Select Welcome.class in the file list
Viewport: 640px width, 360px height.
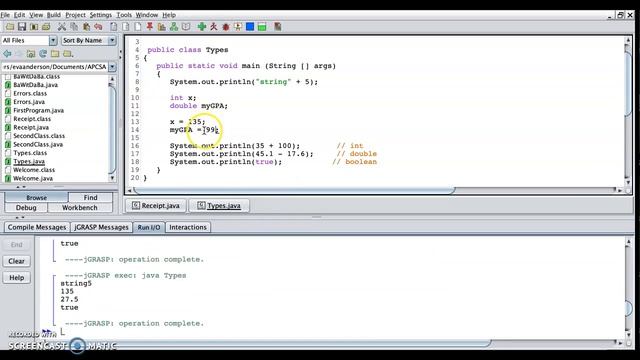coord(34,170)
